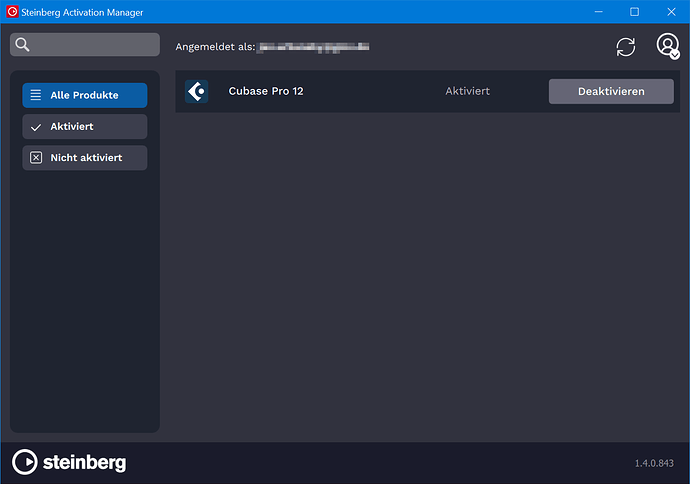690x484 pixels.
Task: Minimize the Activation Manager window
Action: point(598,12)
